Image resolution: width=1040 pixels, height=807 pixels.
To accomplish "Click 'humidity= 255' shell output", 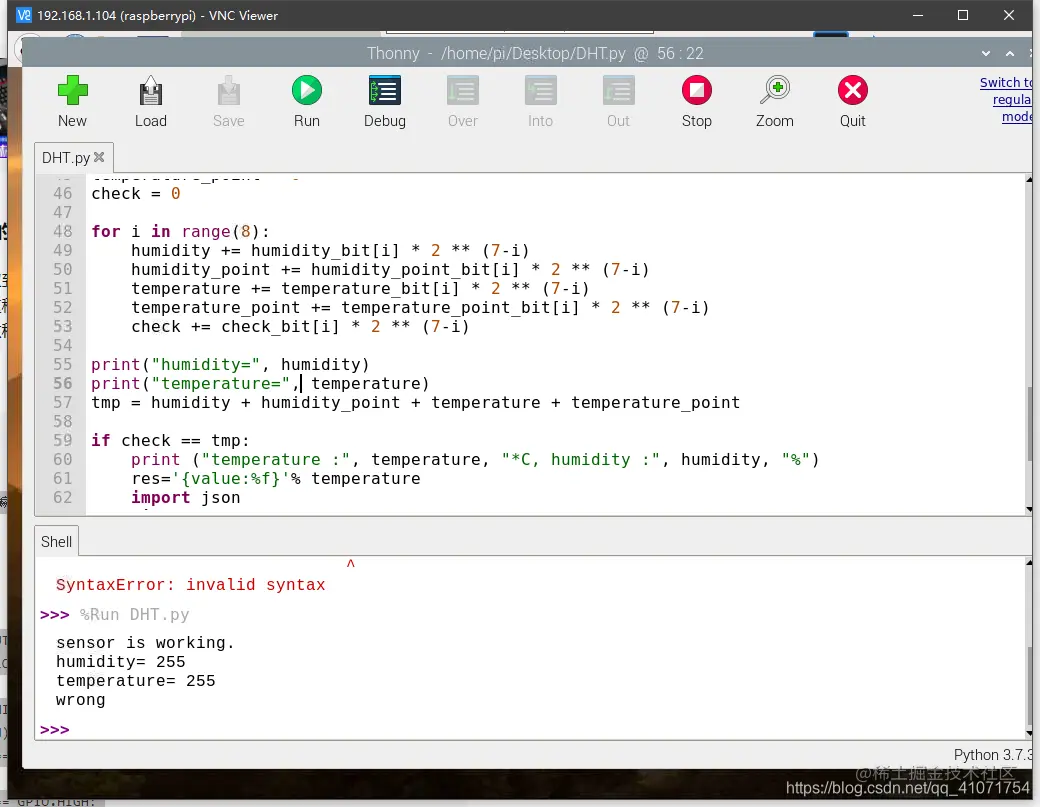I will point(121,662).
